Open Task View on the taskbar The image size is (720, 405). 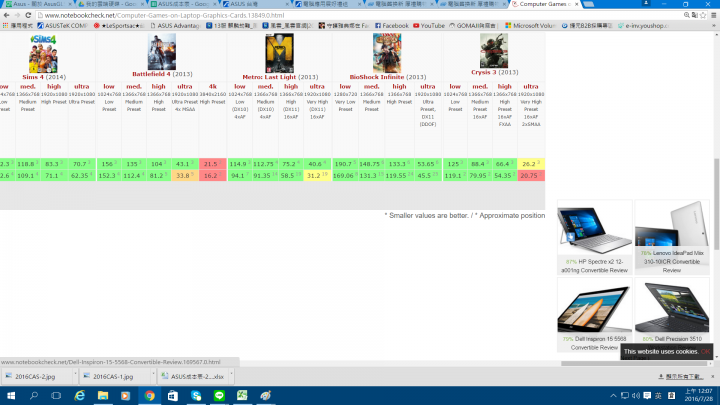56,395
